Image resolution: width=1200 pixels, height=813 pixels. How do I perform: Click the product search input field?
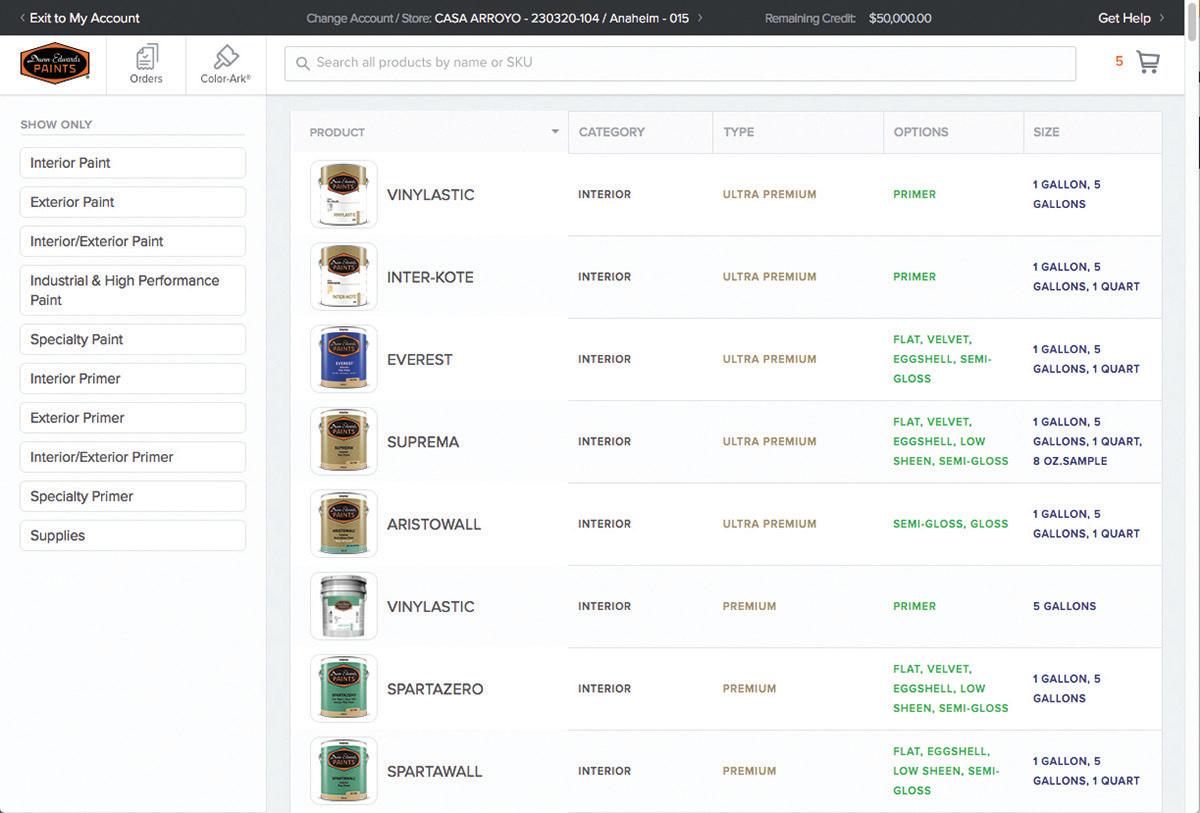coord(680,63)
